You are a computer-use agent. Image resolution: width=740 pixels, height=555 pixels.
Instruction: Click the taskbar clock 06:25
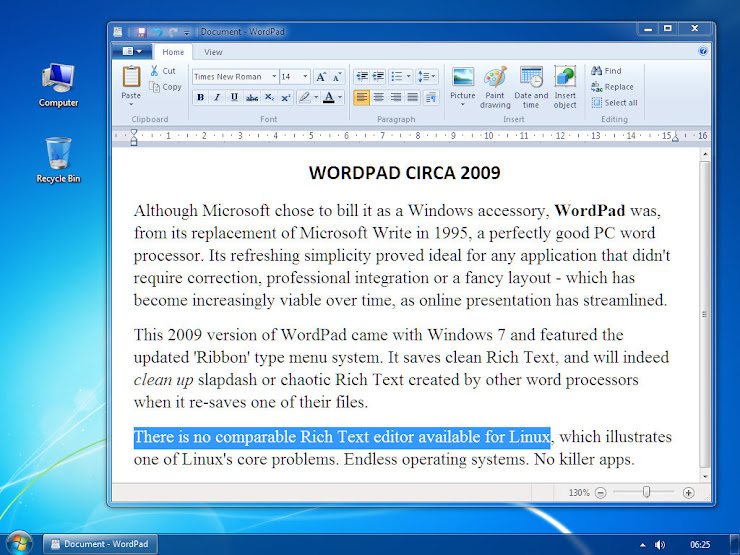tap(700, 545)
